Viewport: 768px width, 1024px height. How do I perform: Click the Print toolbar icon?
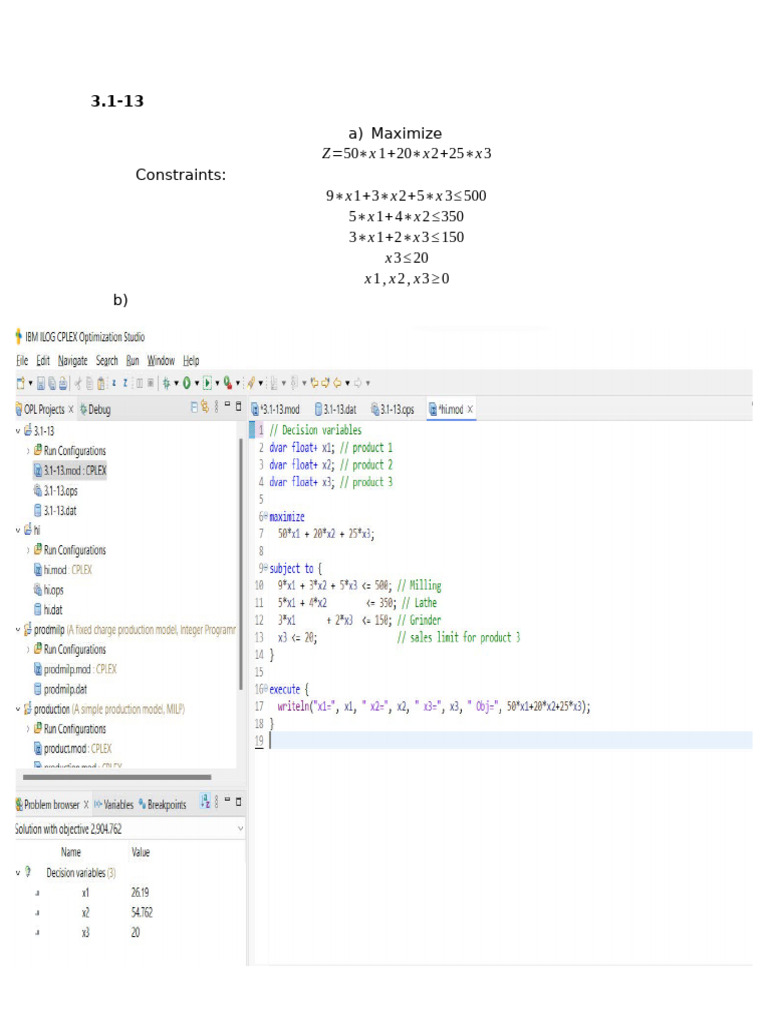point(63,383)
